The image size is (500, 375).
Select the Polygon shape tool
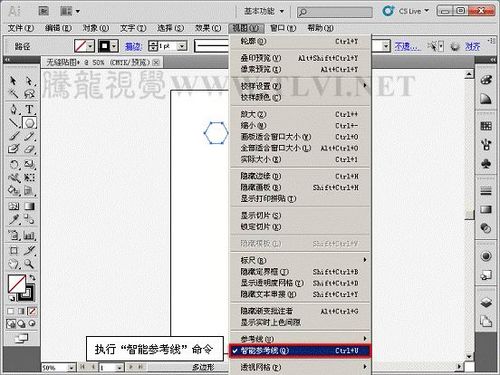[x=29, y=123]
